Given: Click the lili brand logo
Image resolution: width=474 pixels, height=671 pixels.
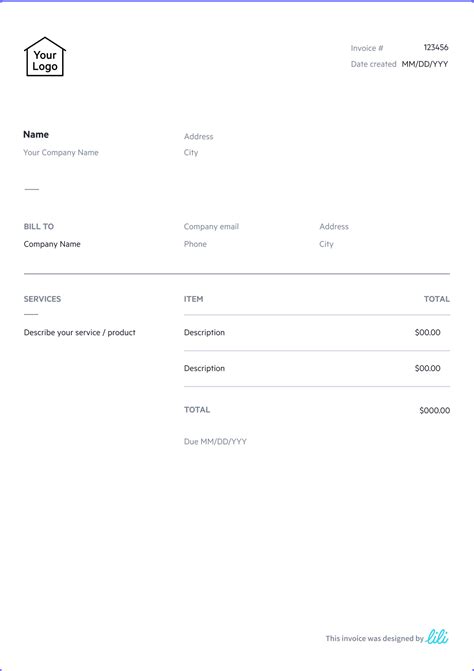Looking at the screenshot, I should point(437,637).
